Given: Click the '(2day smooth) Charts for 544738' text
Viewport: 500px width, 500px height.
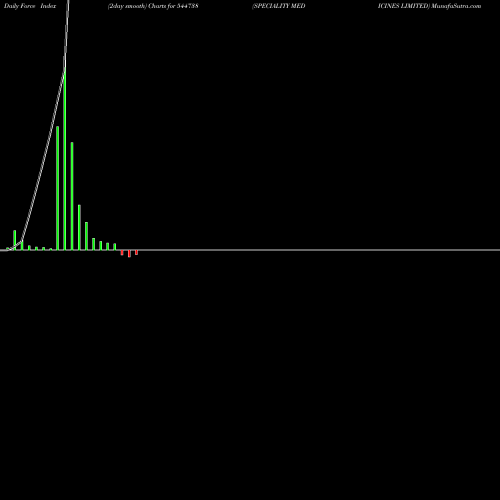Looking at the screenshot, I should 153,6.
